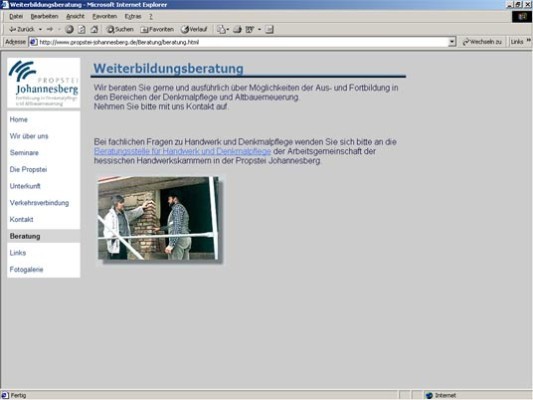The image size is (533, 400).
Task: Click the Weiterbildungsberatung heading
Action: [x=168, y=68]
